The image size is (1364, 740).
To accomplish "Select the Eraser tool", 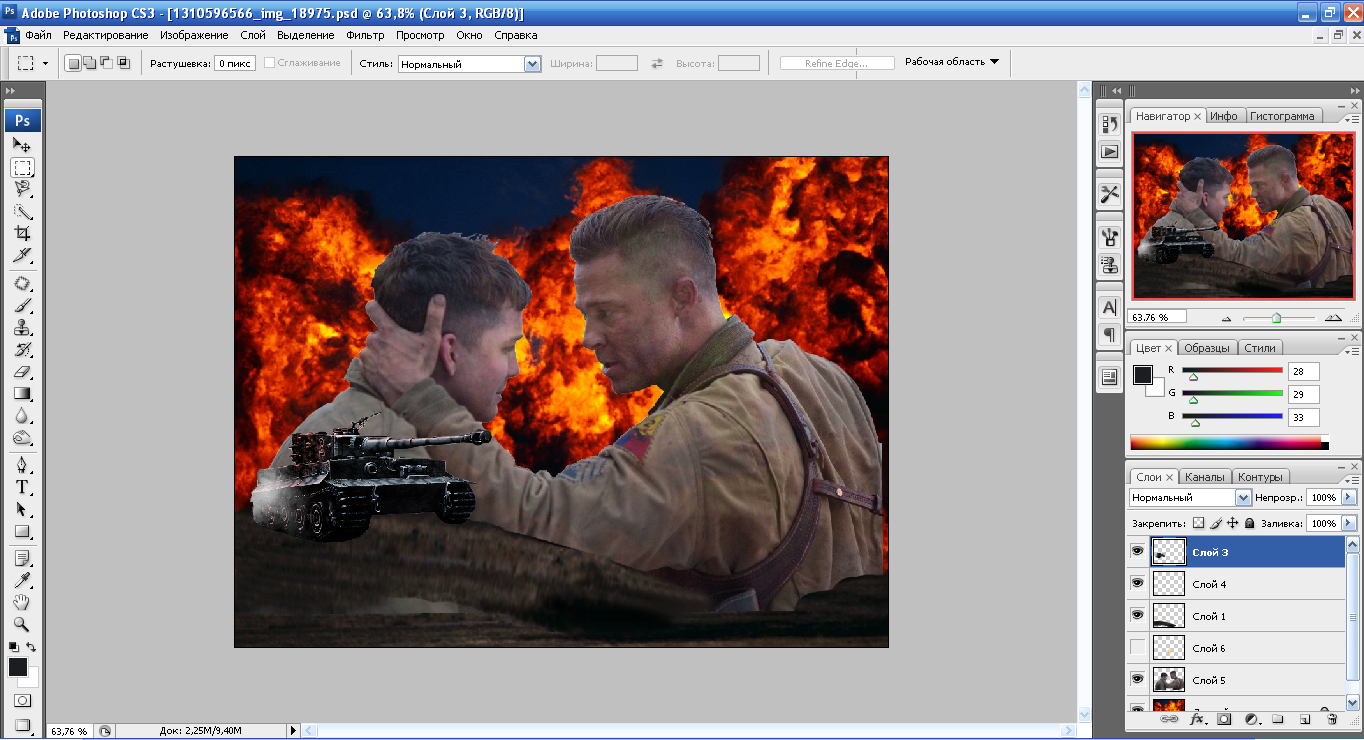I will point(22,372).
